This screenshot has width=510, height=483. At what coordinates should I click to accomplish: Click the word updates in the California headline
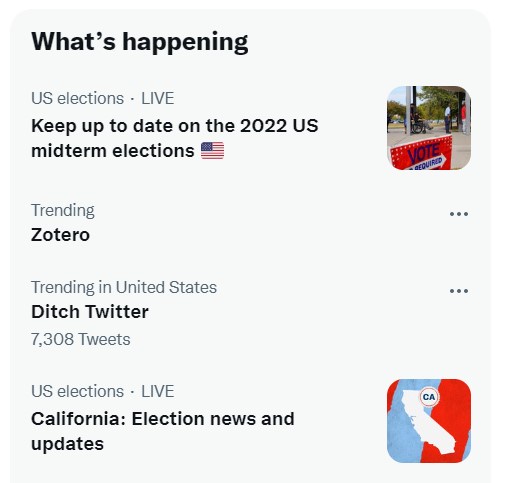click(67, 444)
